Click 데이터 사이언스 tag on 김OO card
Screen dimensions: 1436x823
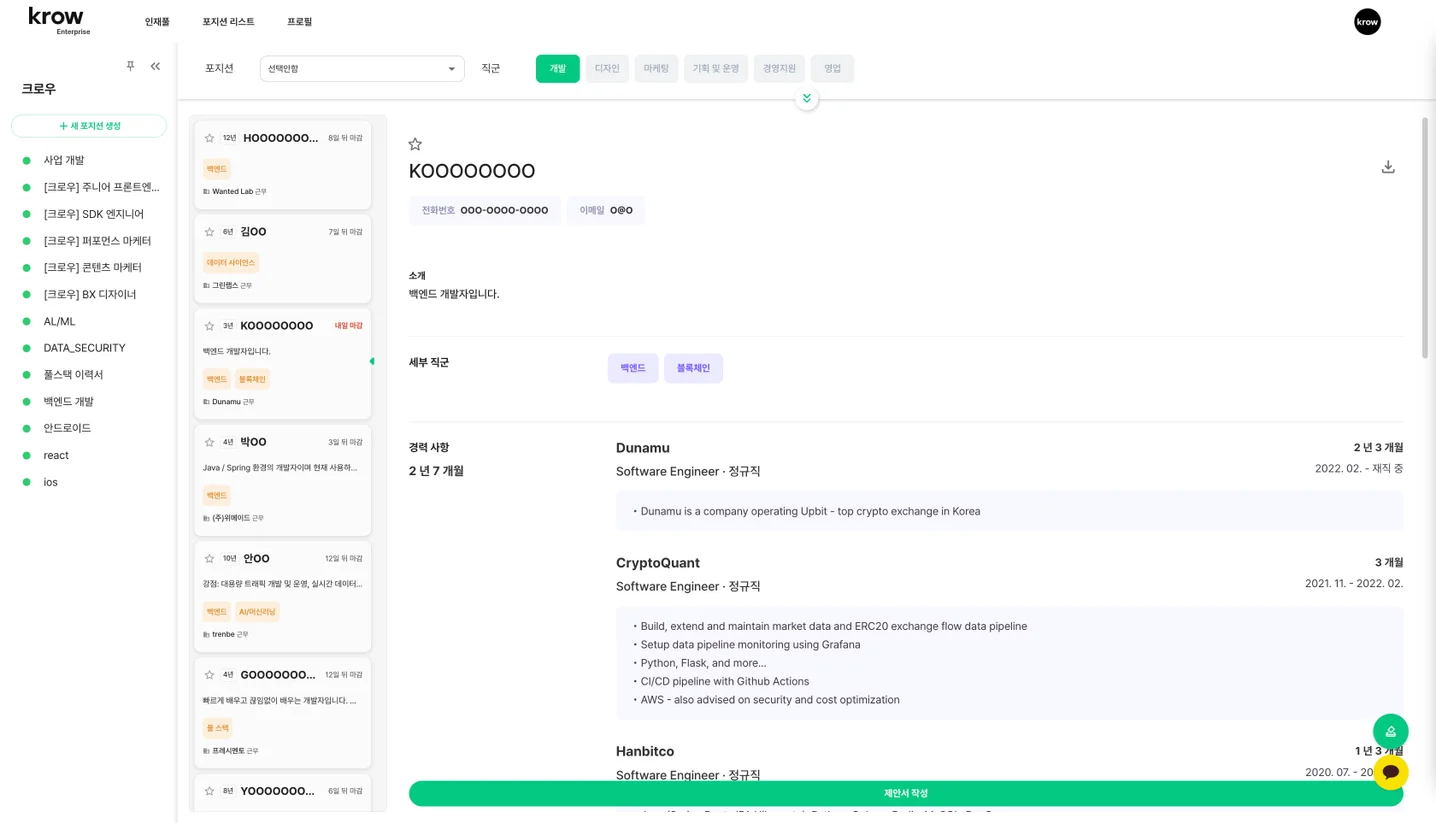231,263
